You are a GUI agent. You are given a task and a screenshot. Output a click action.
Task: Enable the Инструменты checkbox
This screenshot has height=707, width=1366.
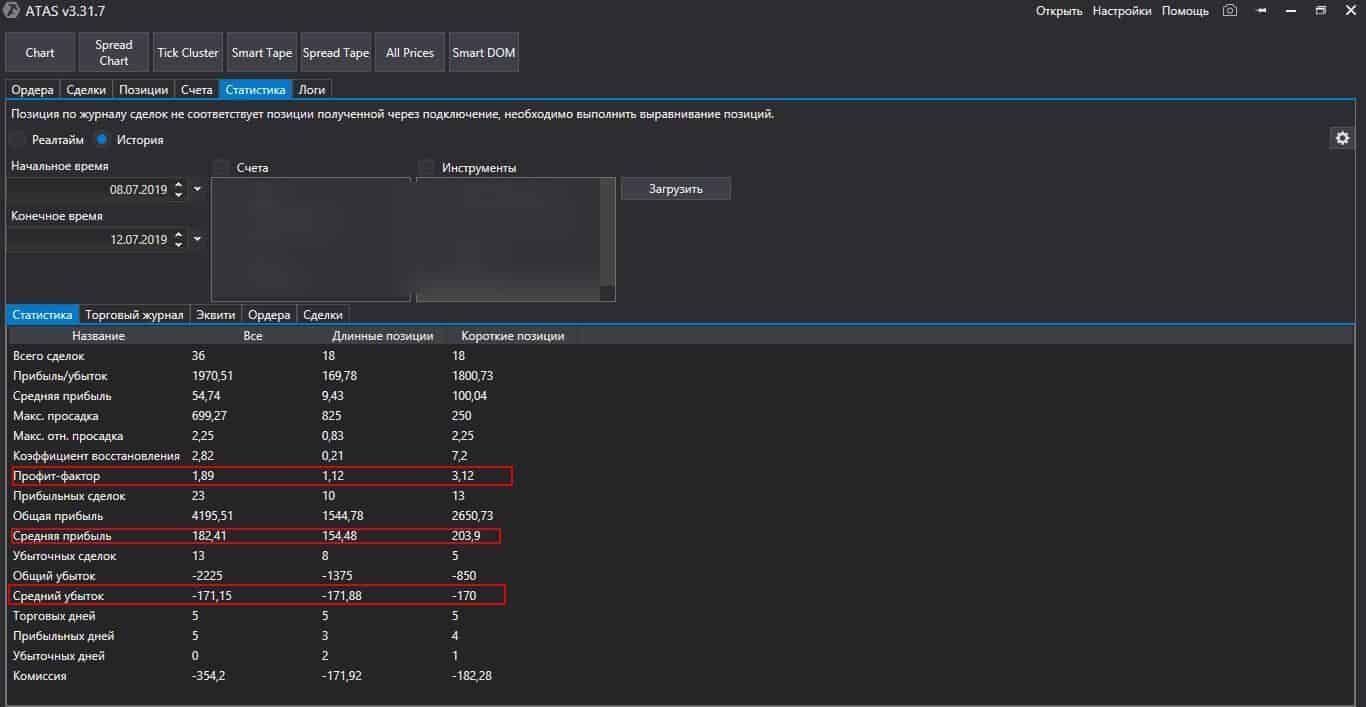[x=428, y=167]
